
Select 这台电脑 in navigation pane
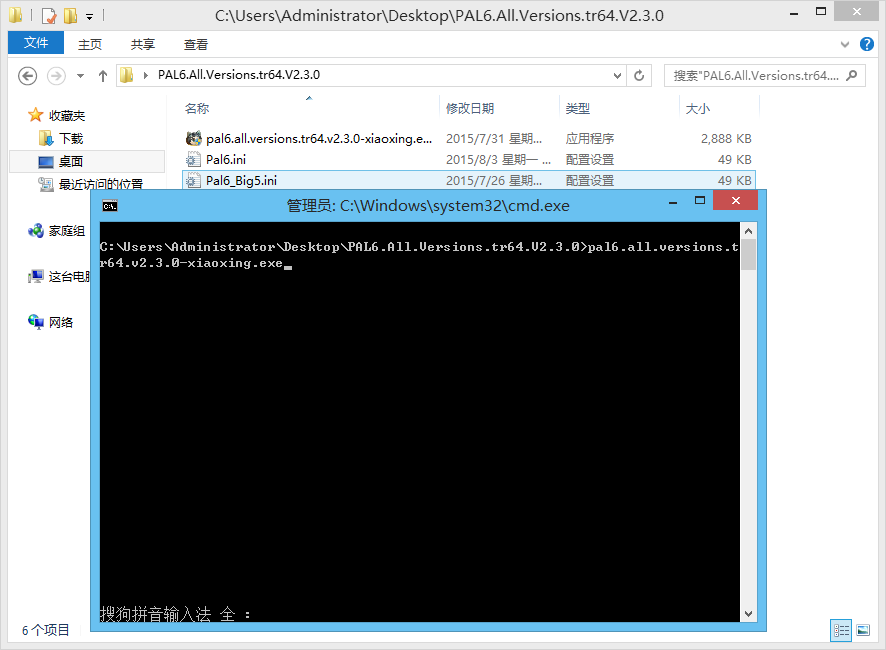point(70,276)
